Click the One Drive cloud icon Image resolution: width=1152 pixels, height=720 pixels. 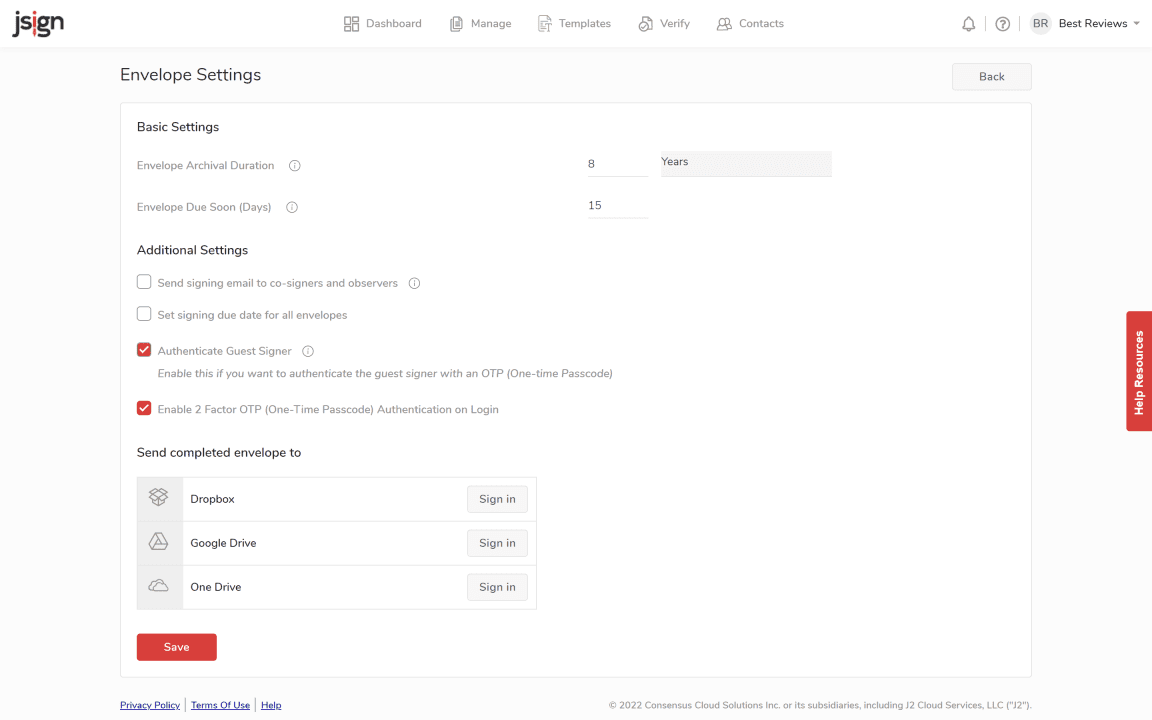tap(159, 586)
